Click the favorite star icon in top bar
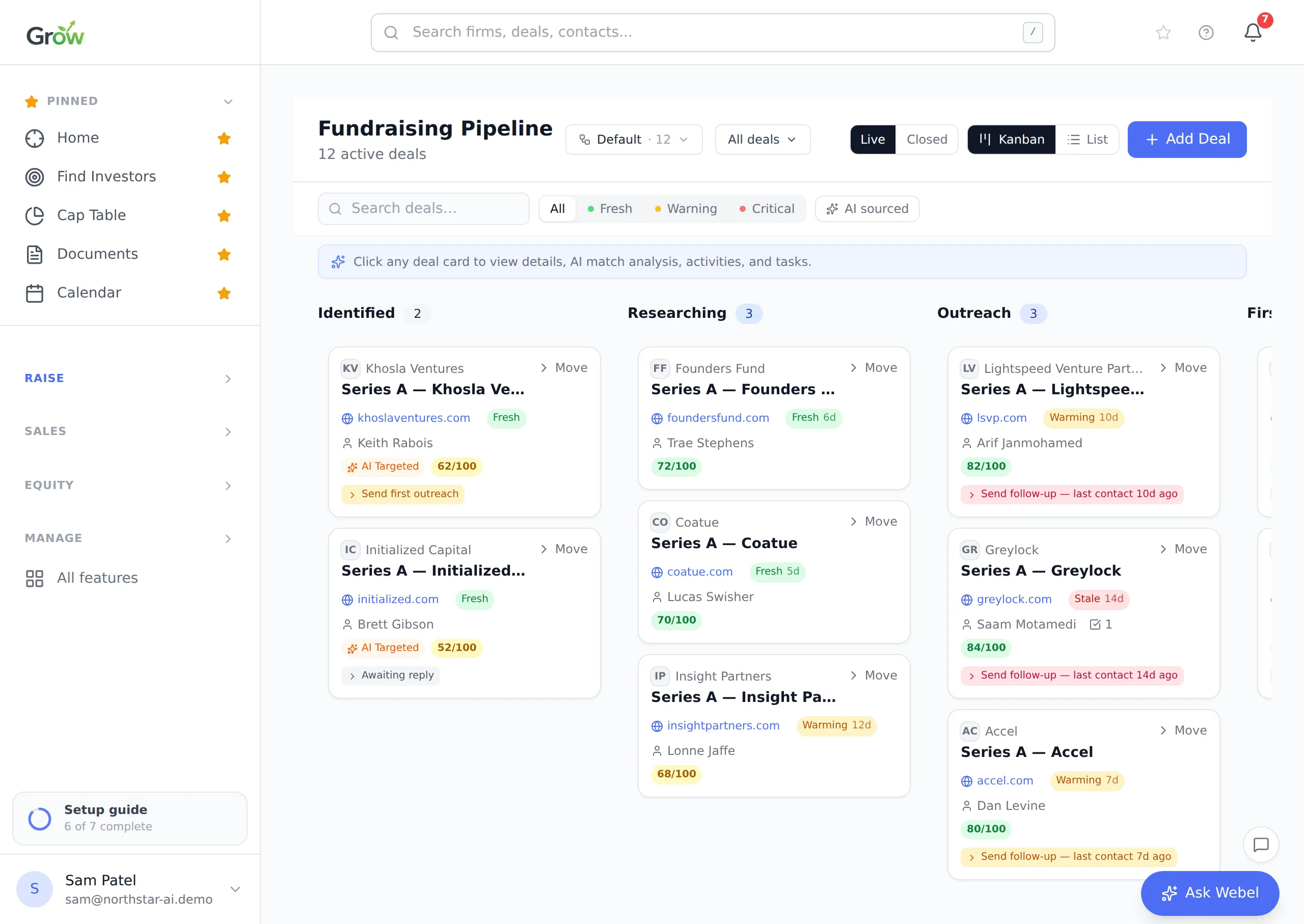Image resolution: width=1304 pixels, height=924 pixels. [x=1163, y=33]
